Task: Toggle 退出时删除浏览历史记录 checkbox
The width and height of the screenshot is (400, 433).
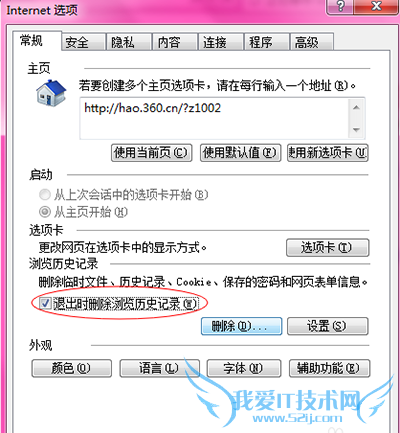Action: (x=44, y=303)
